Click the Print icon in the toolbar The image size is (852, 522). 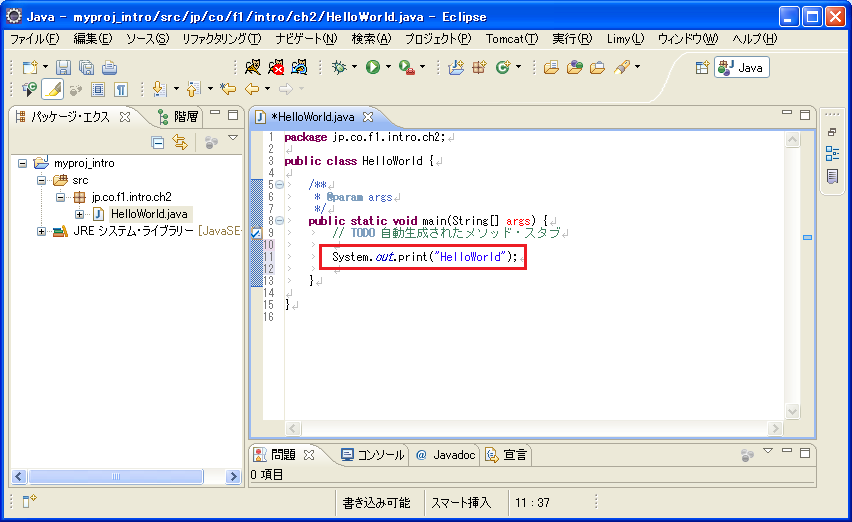tap(109, 68)
